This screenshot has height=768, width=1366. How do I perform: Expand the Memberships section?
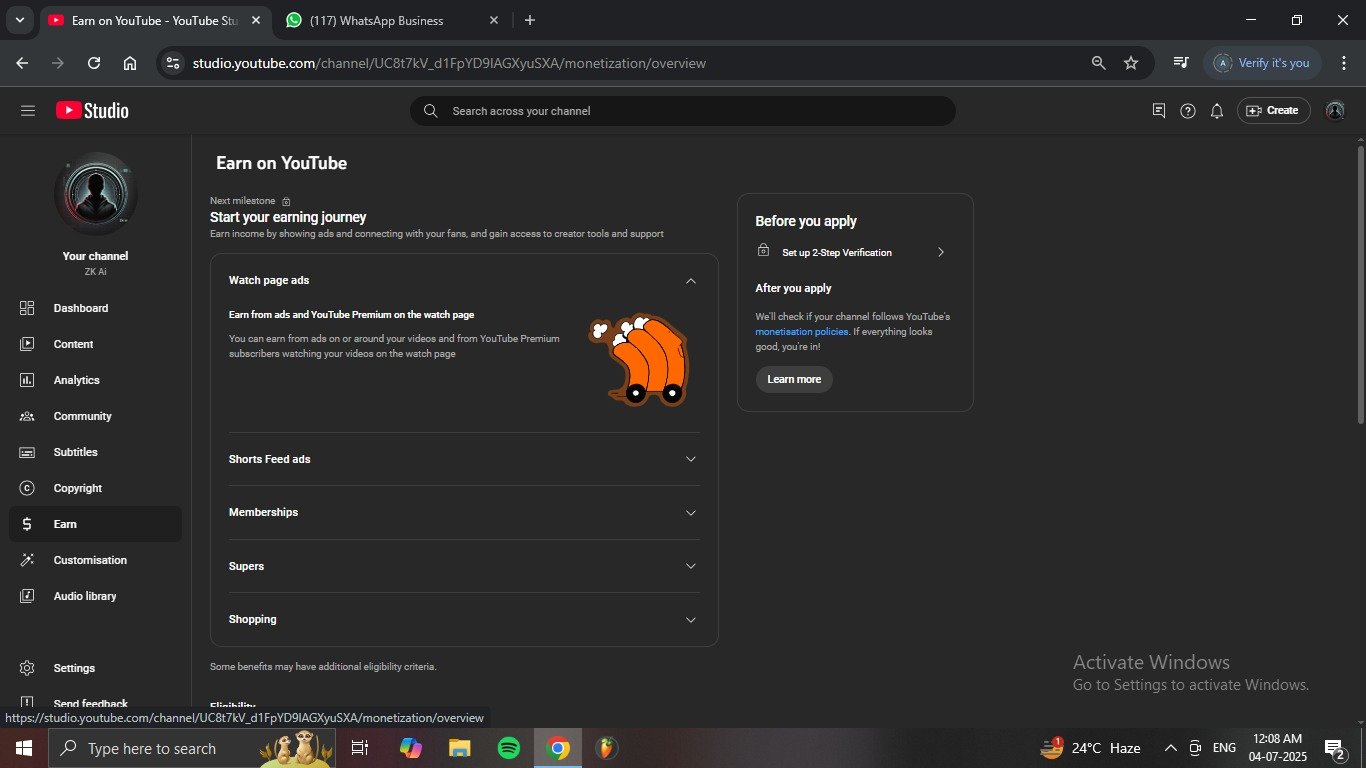tap(690, 513)
